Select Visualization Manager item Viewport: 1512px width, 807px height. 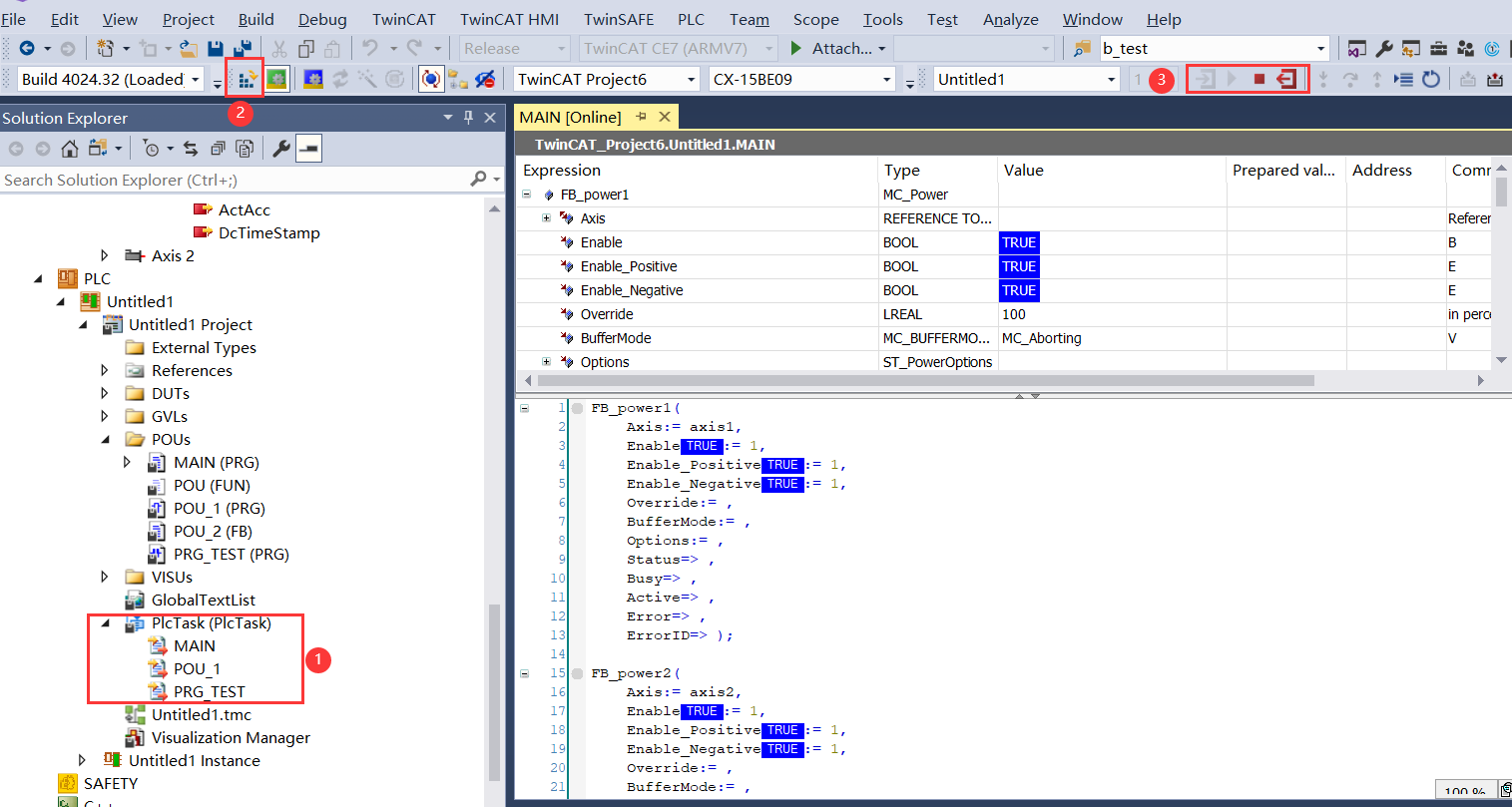(x=231, y=737)
